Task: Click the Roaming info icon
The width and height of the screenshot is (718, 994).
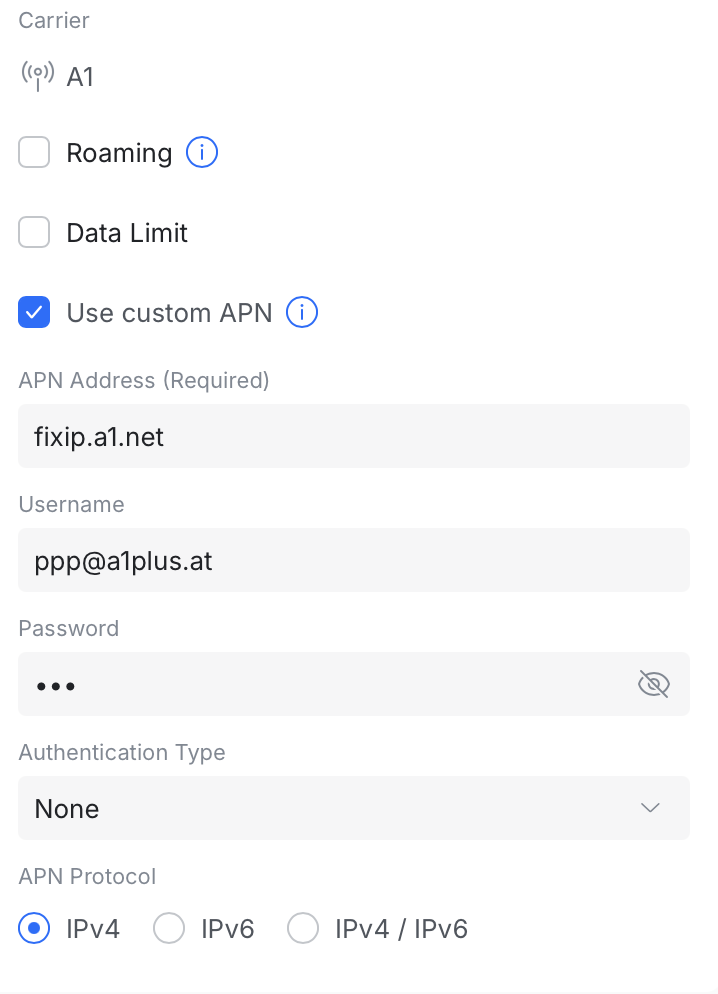Action: (202, 153)
